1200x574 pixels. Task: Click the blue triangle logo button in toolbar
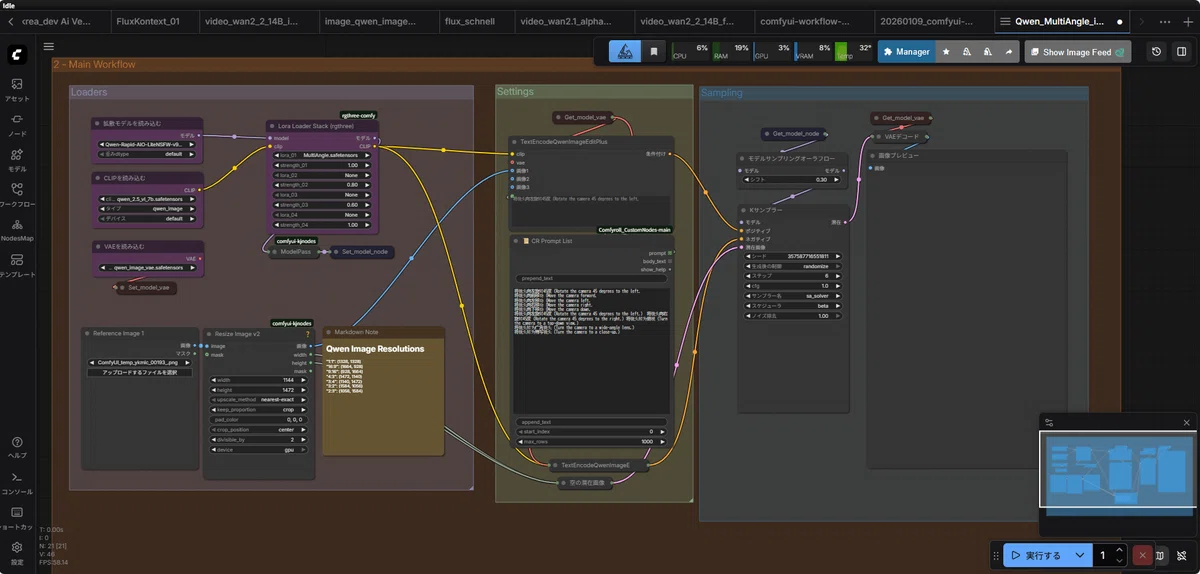625,51
